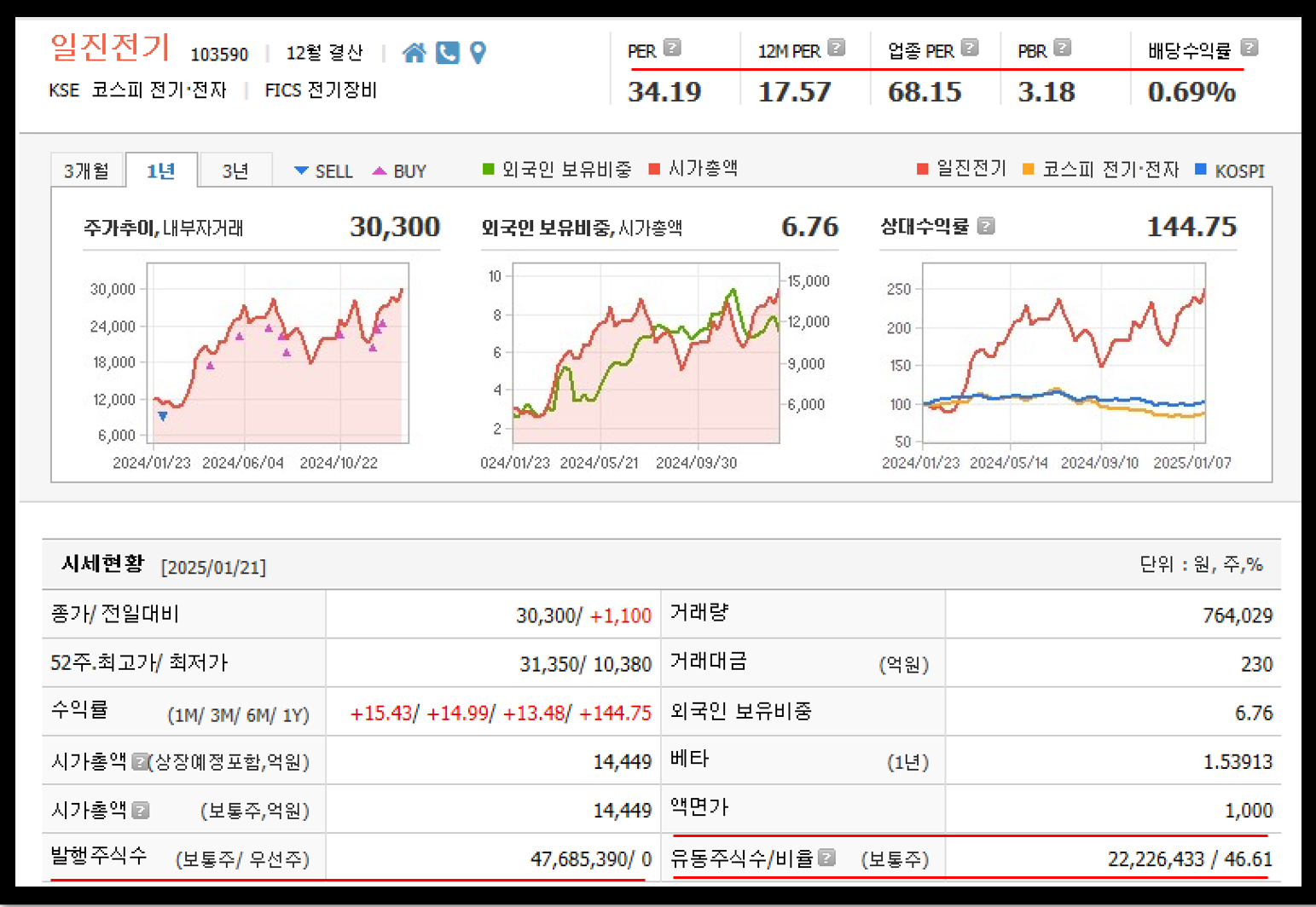Open the 상대수익률 chart
The width and height of the screenshot is (1316, 907).
click(x=1064, y=353)
